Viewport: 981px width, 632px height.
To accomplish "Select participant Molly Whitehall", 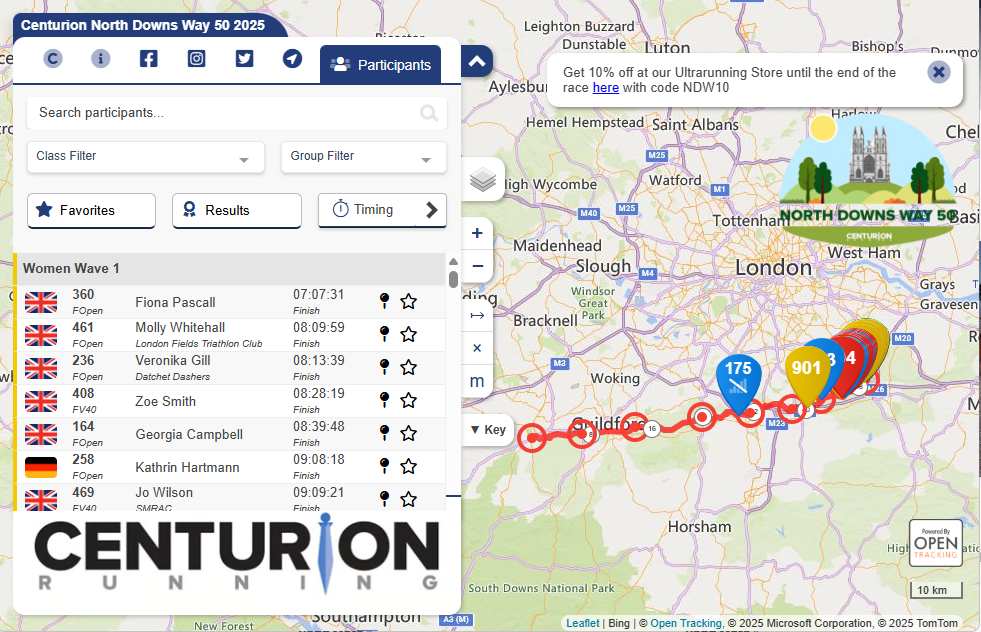I will click(180, 327).
